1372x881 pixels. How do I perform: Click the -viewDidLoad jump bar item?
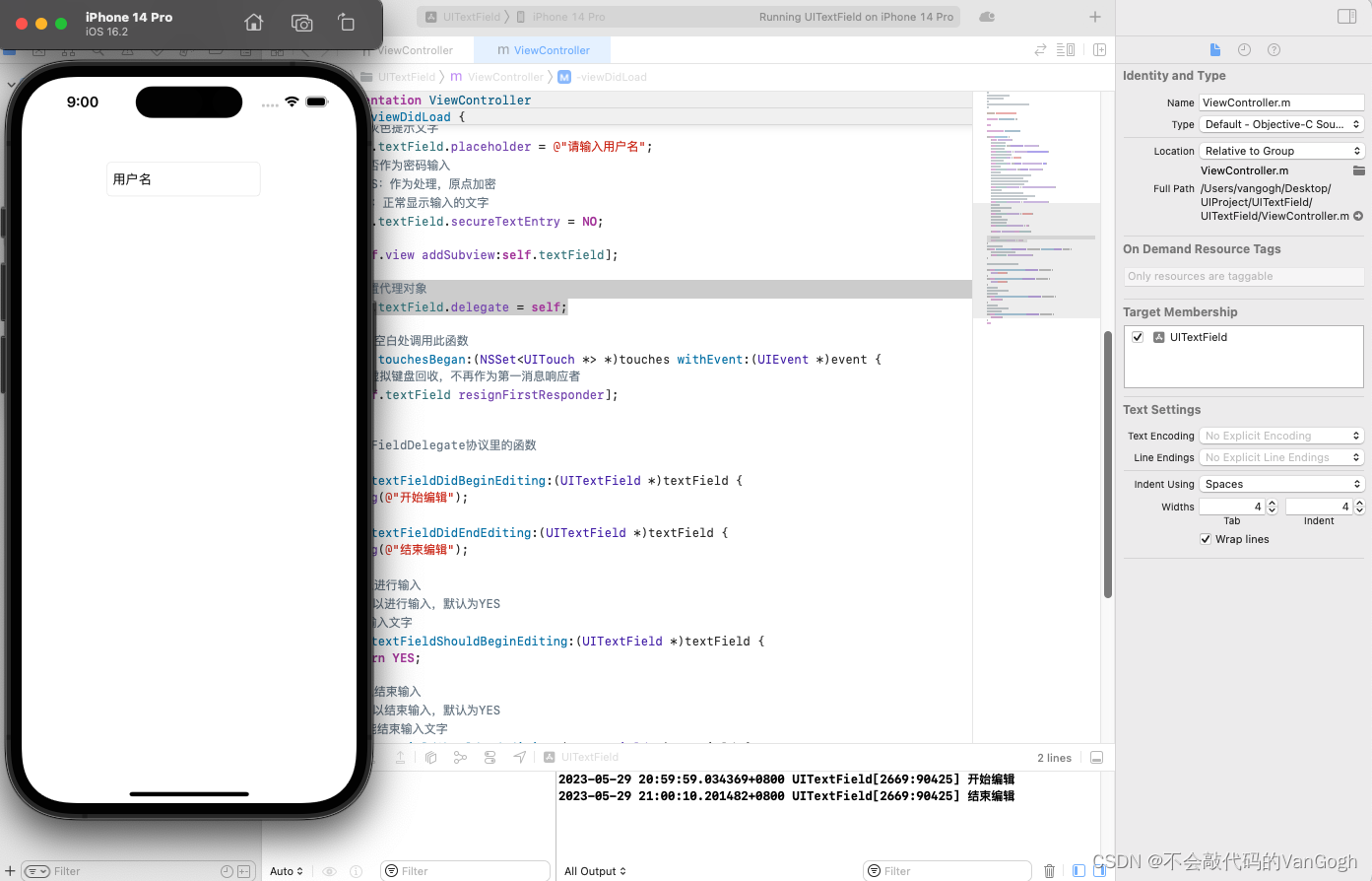coord(603,77)
